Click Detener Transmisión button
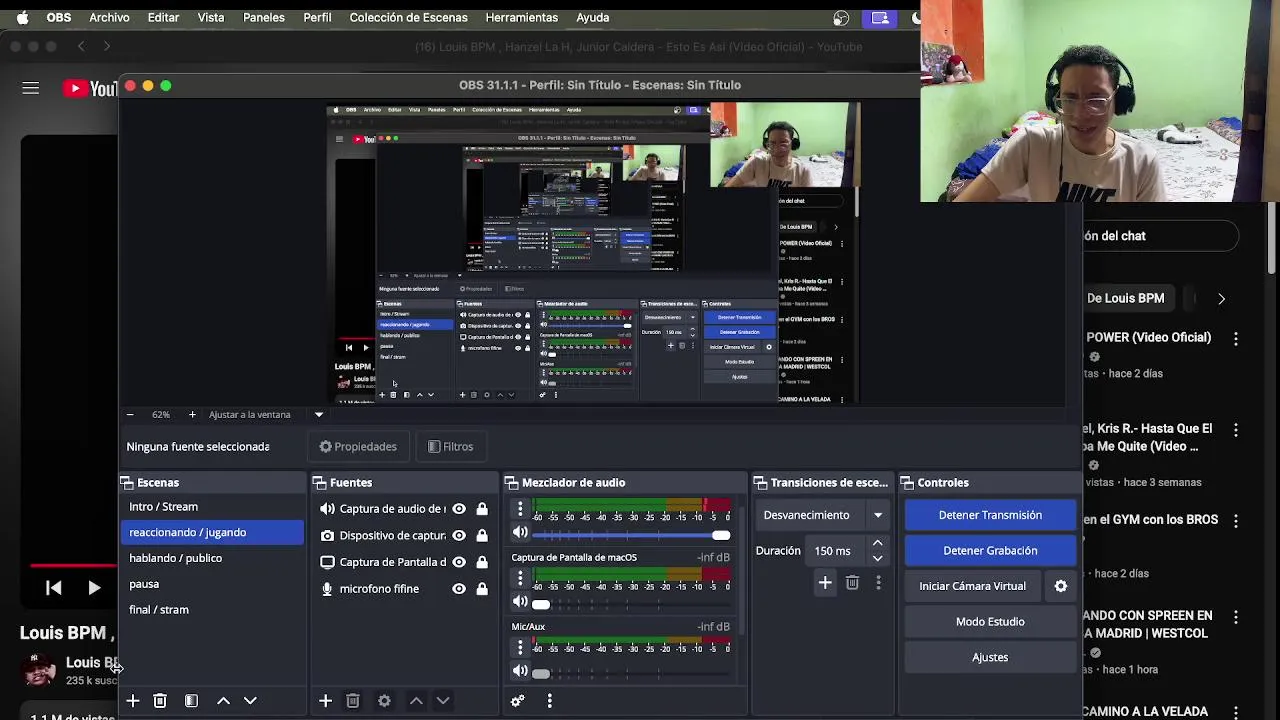The image size is (1280, 720). pos(990,515)
